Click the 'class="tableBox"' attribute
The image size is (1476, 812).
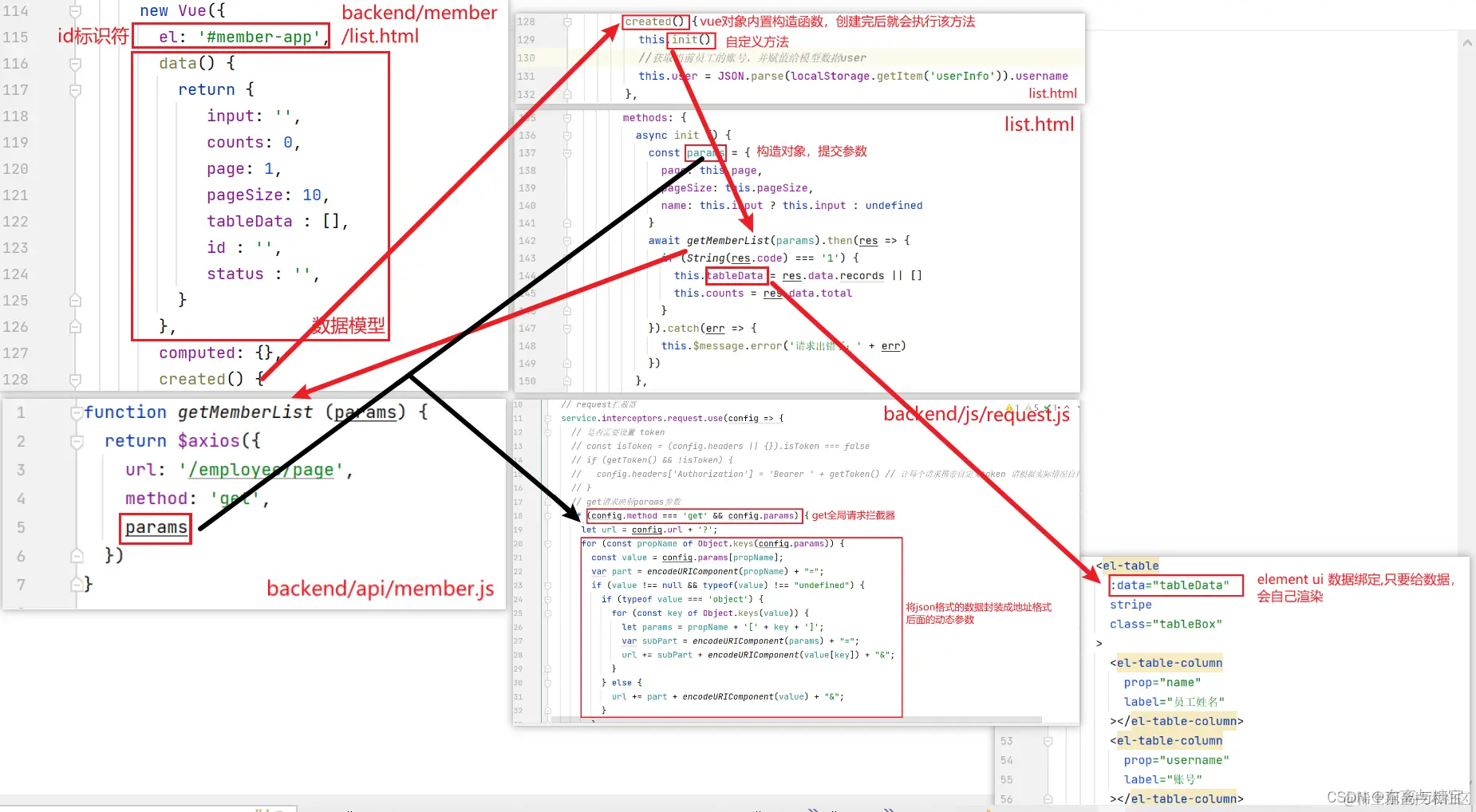(x=1166, y=625)
